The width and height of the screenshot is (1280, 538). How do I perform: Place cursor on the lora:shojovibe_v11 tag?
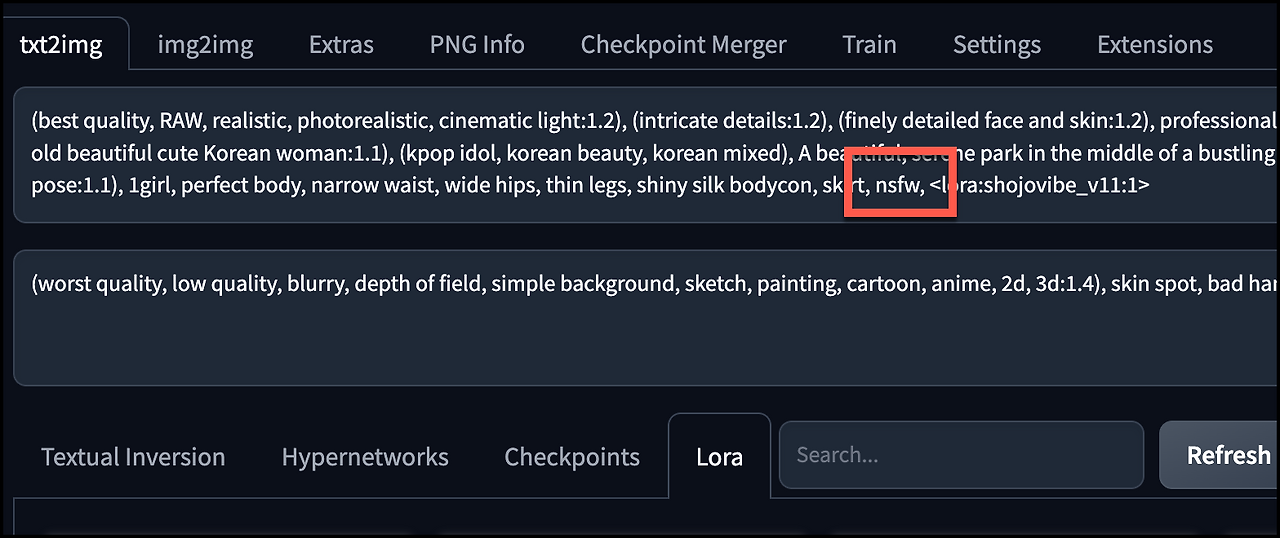tap(1039, 186)
